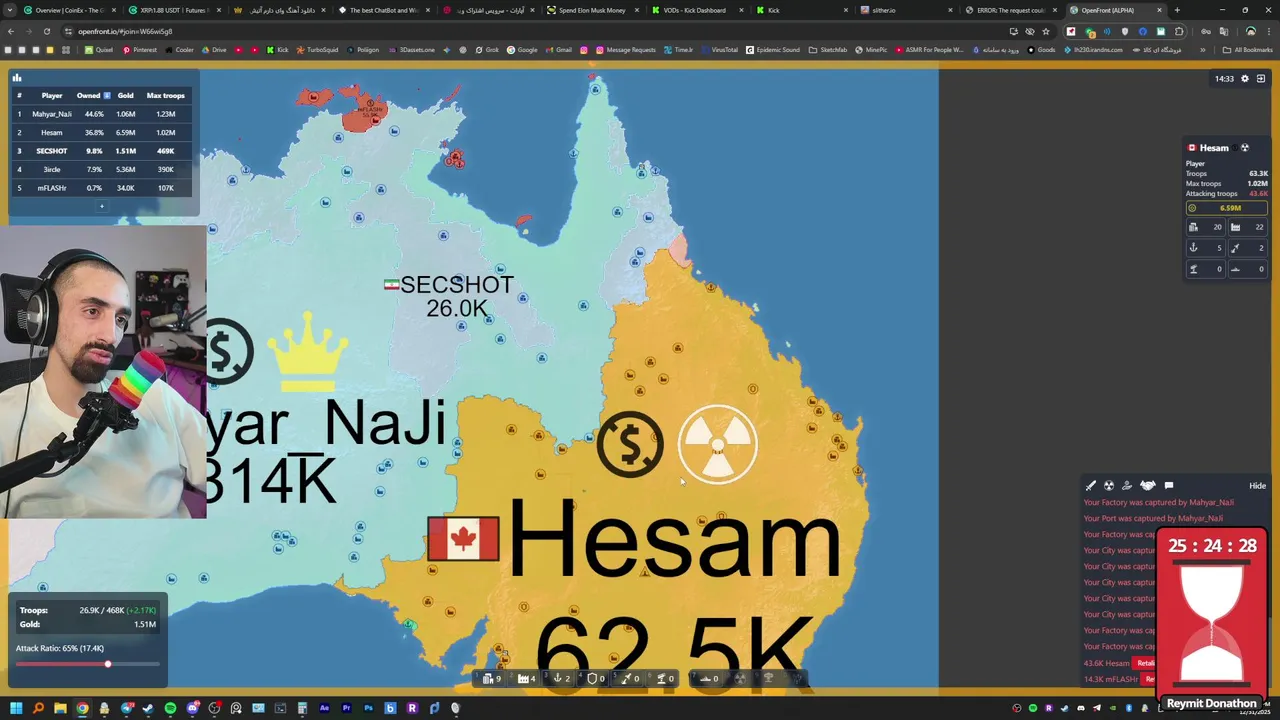
Task: Click the SAM launcher icon in bottom bar
Action: click(662, 679)
